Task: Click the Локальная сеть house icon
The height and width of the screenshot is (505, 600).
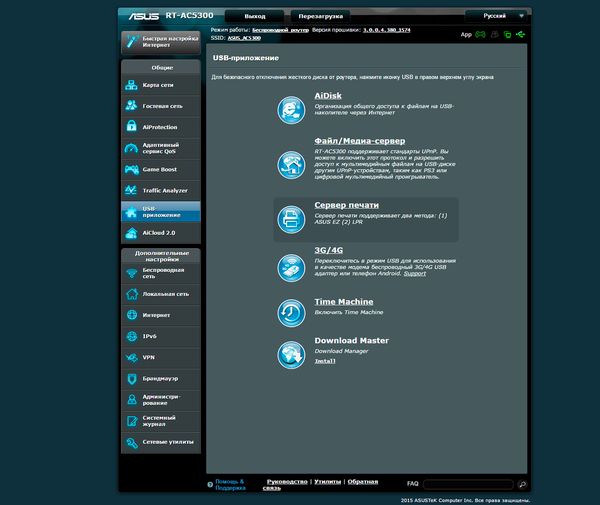Action: pyautogui.click(x=132, y=294)
